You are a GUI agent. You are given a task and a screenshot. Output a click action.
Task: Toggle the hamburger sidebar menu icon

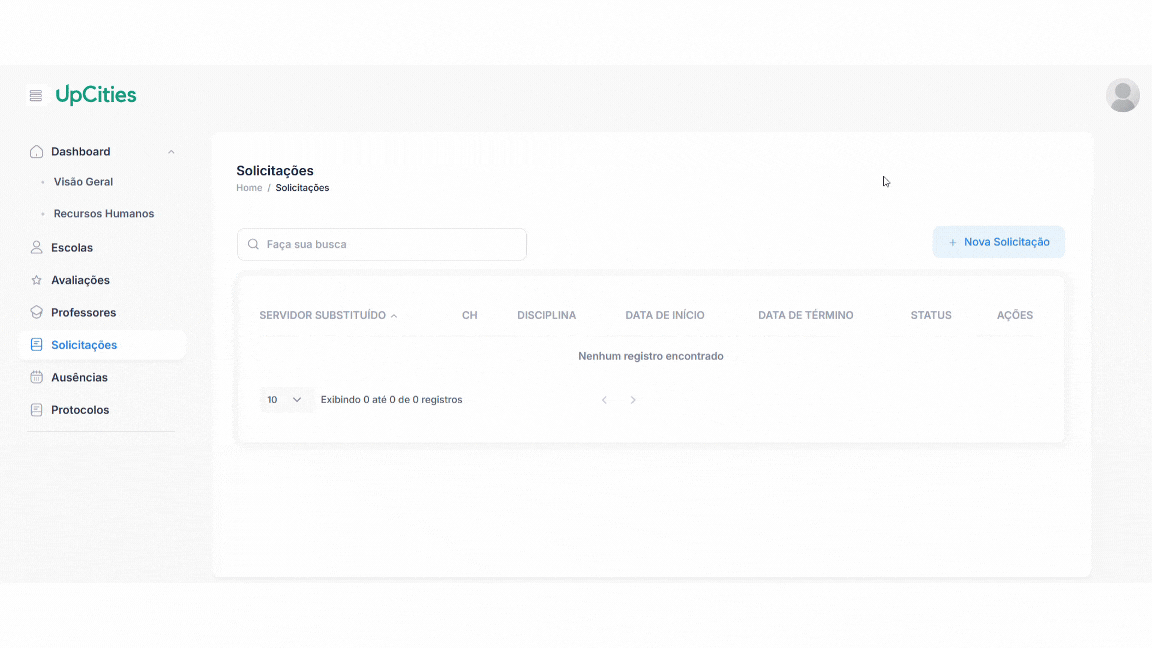click(x=35, y=96)
